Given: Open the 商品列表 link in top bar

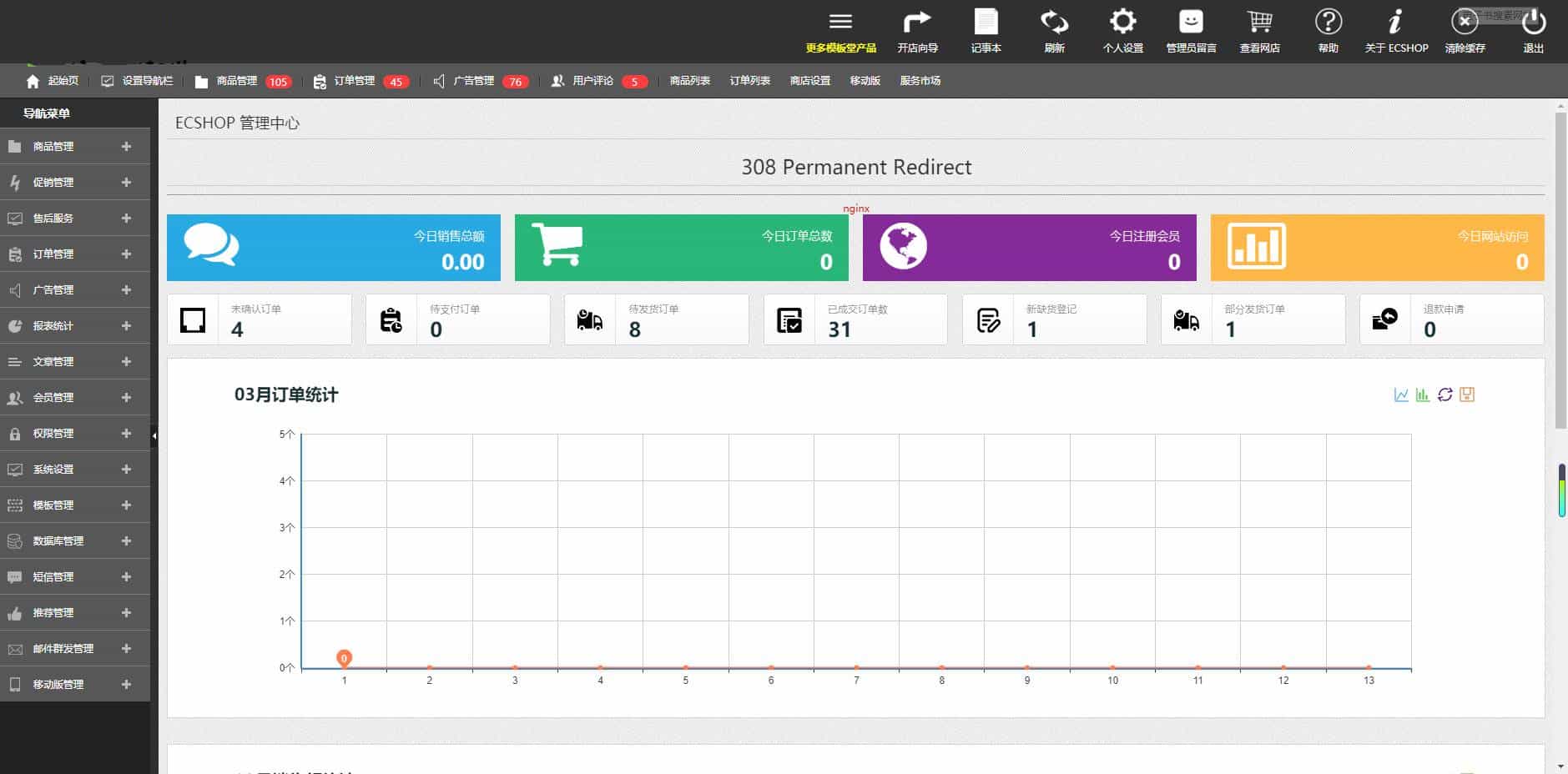Looking at the screenshot, I should click(689, 81).
